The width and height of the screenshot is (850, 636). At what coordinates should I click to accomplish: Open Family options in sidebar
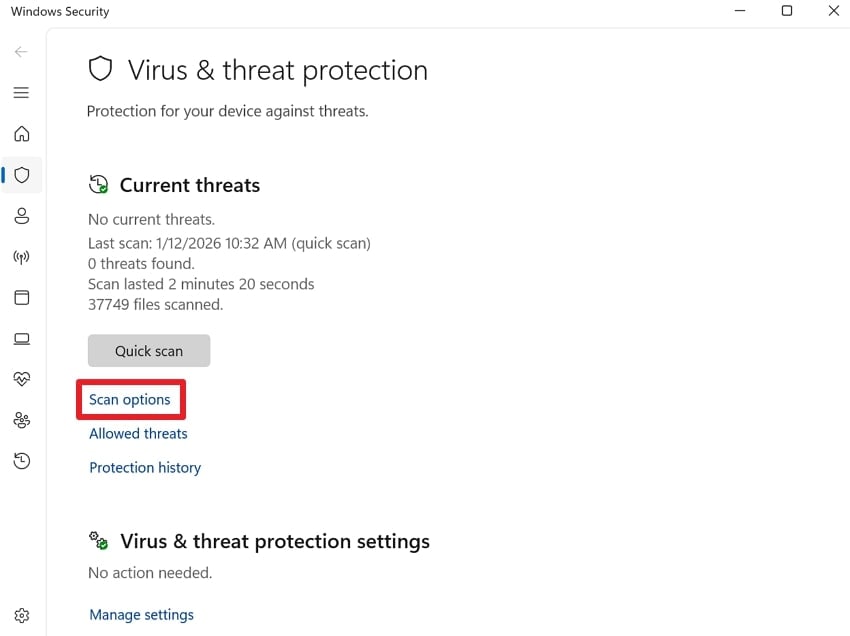(21, 420)
